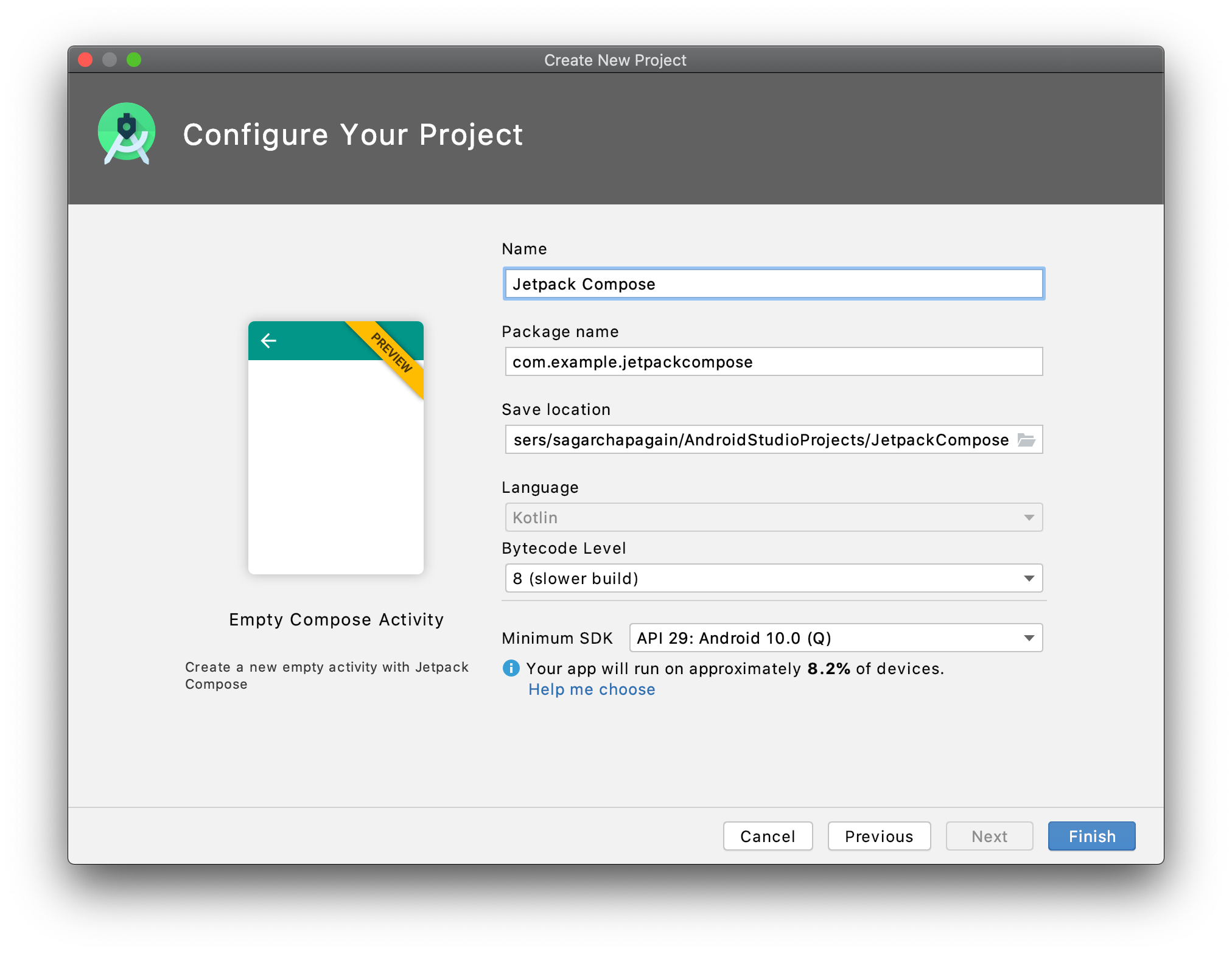Click the greyed-out Next button

[989, 836]
